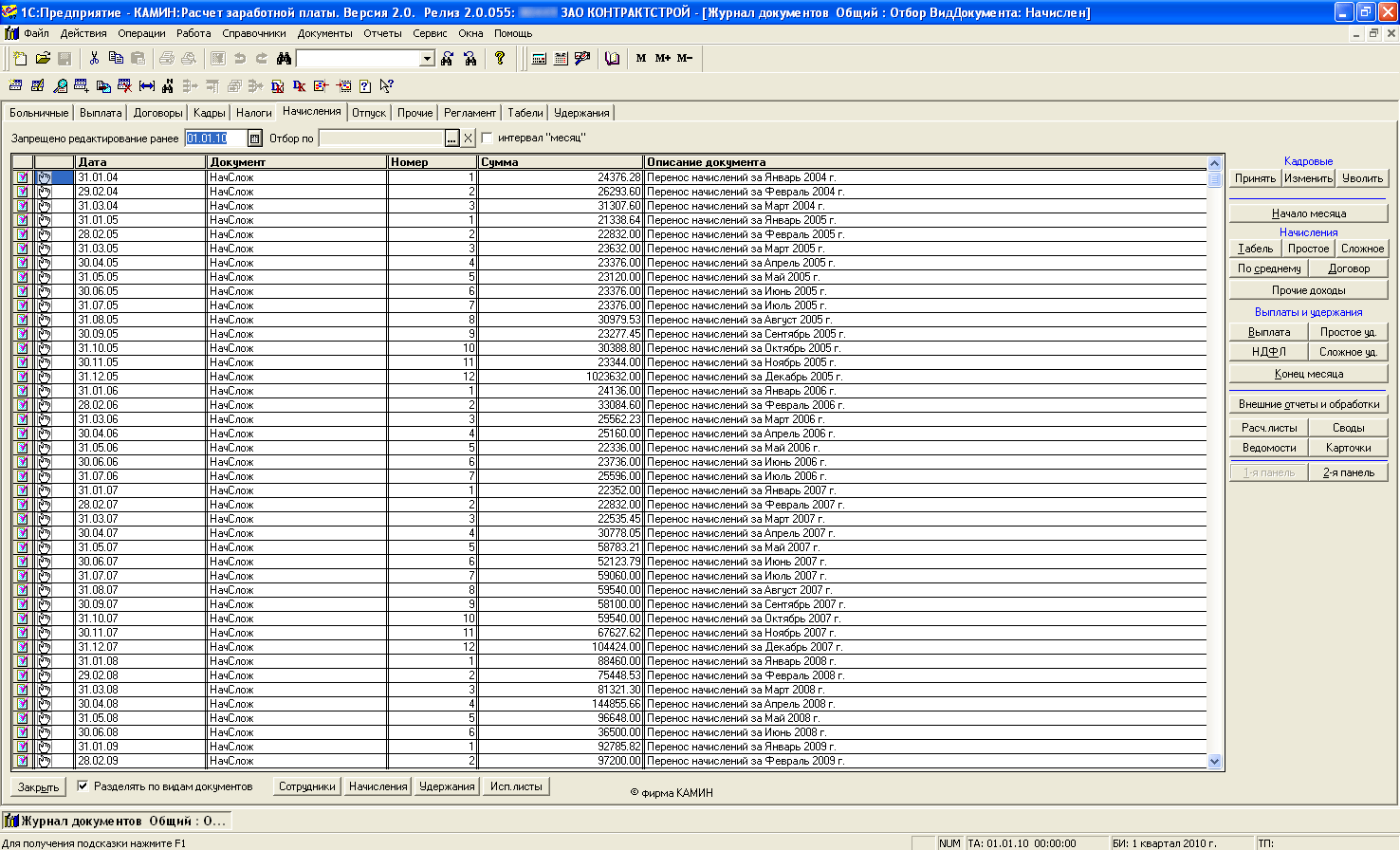Open help with the yellow question mark icon
This screenshot has height=850, width=1400.
click(x=500, y=59)
